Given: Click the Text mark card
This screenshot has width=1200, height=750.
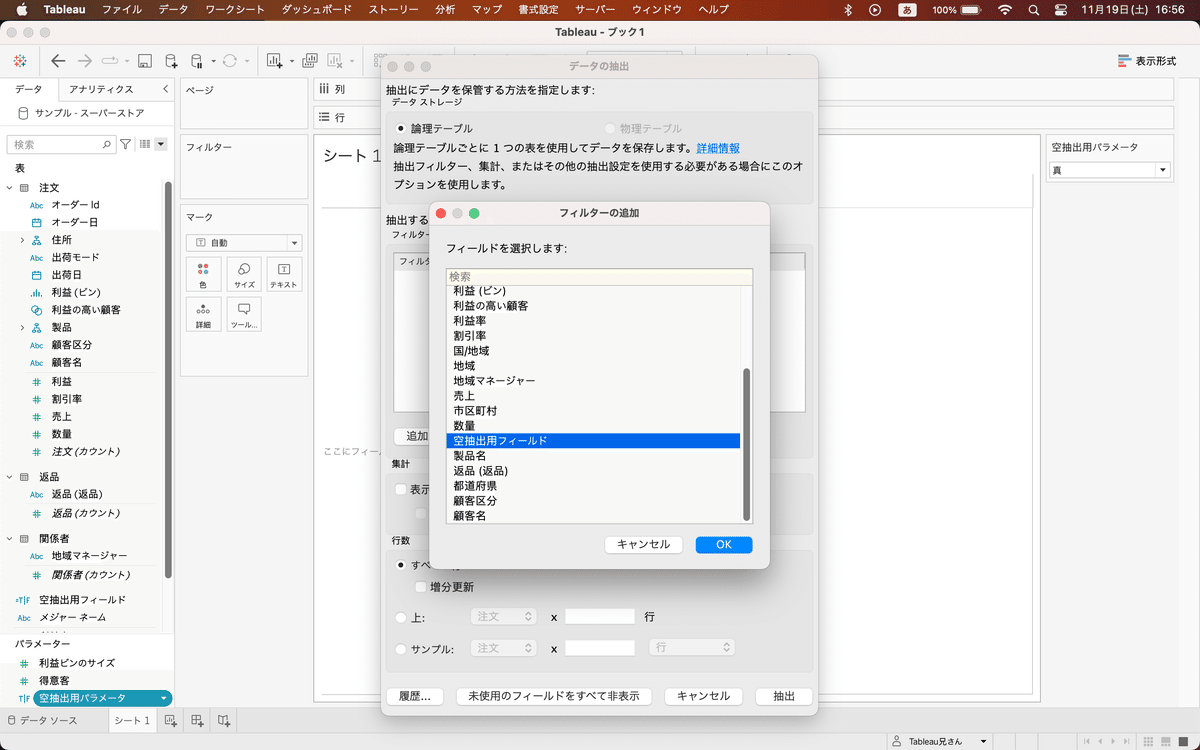Looking at the screenshot, I should pos(284,274).
